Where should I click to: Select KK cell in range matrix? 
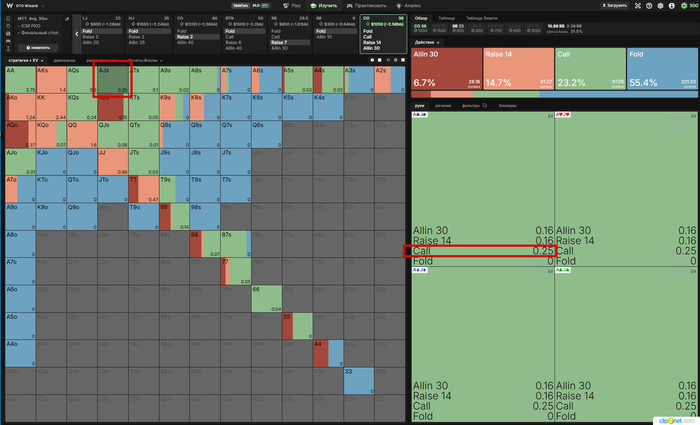[51, 107]
